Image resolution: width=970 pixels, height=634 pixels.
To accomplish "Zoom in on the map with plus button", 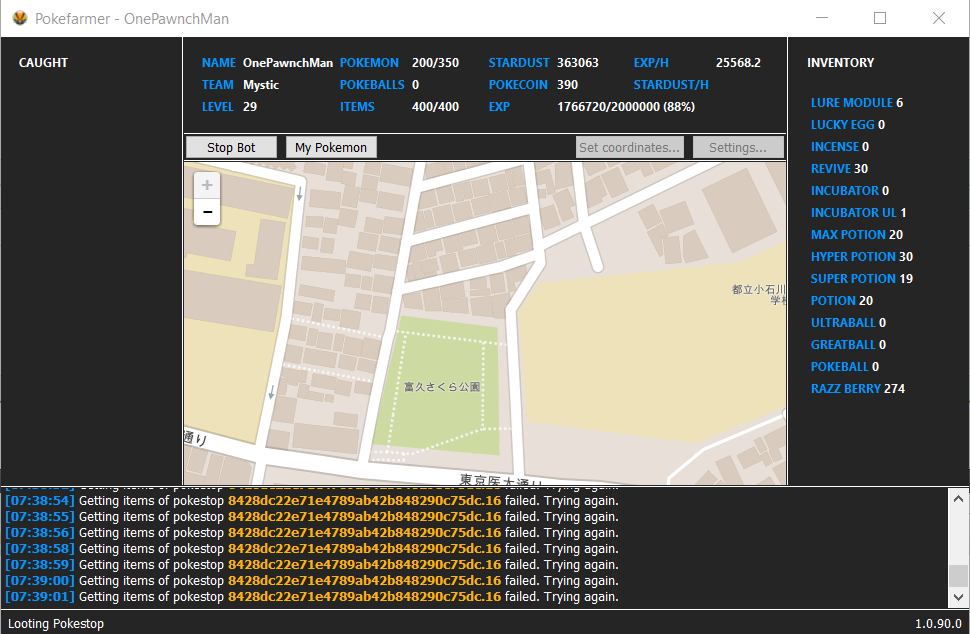I will pos(207,185).
